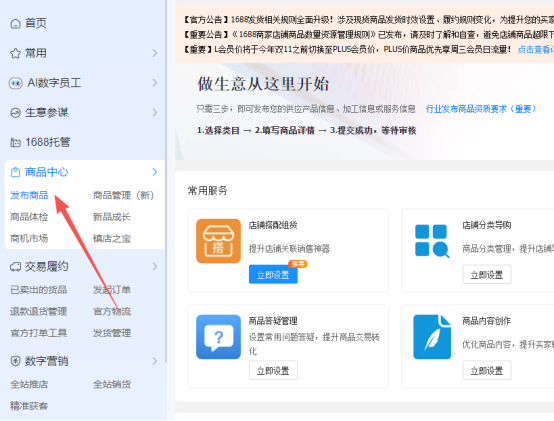
Task: Click 立即设置 for 商品内容创作
Action: (487, 370)
